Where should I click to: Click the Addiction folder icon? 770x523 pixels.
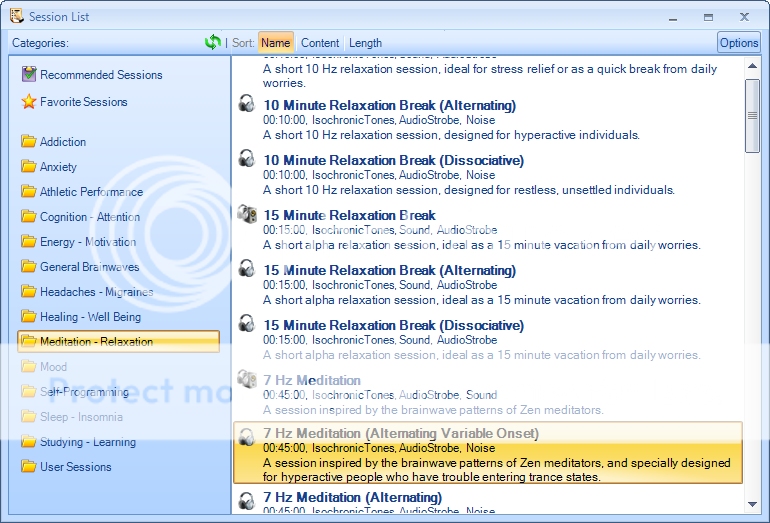(29, 141)
